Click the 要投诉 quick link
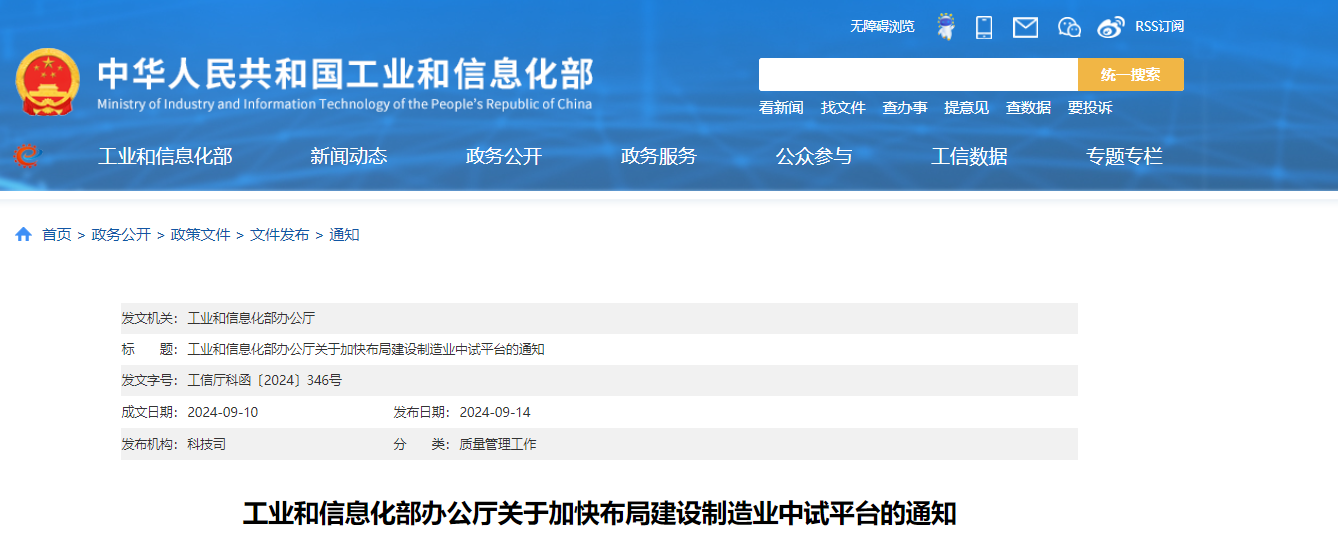This screenshot has height=535, width=1338. coord(1089,108)
